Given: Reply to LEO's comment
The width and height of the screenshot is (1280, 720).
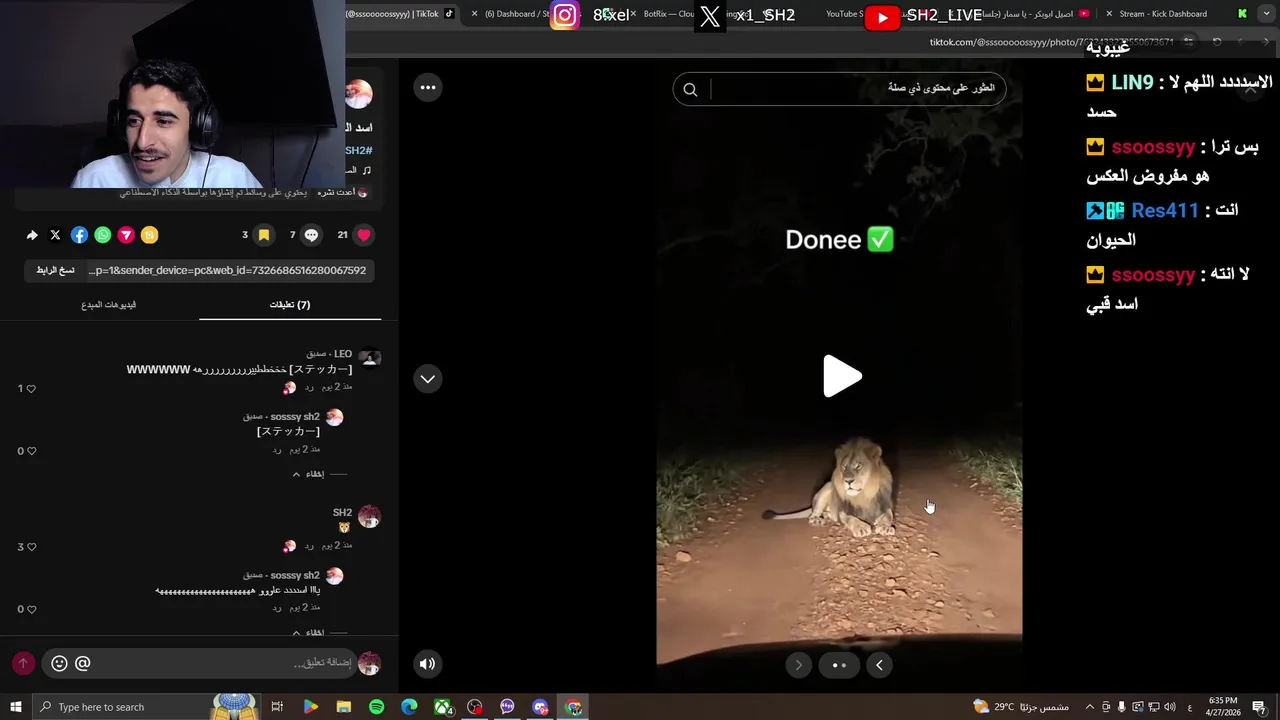Looking at the screenshot, I should click(x=309, y=387).
